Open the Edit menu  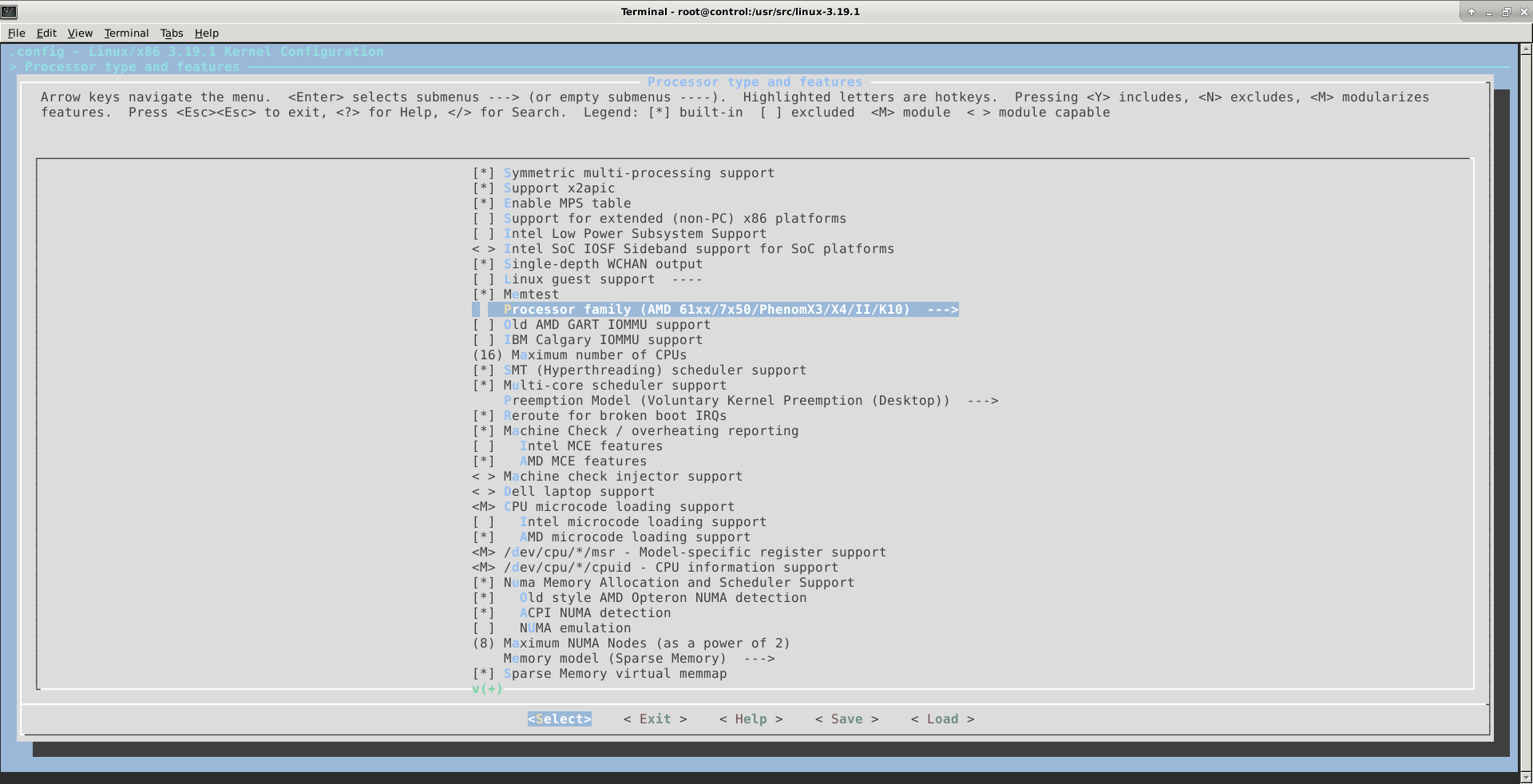[x=46, y=33]
